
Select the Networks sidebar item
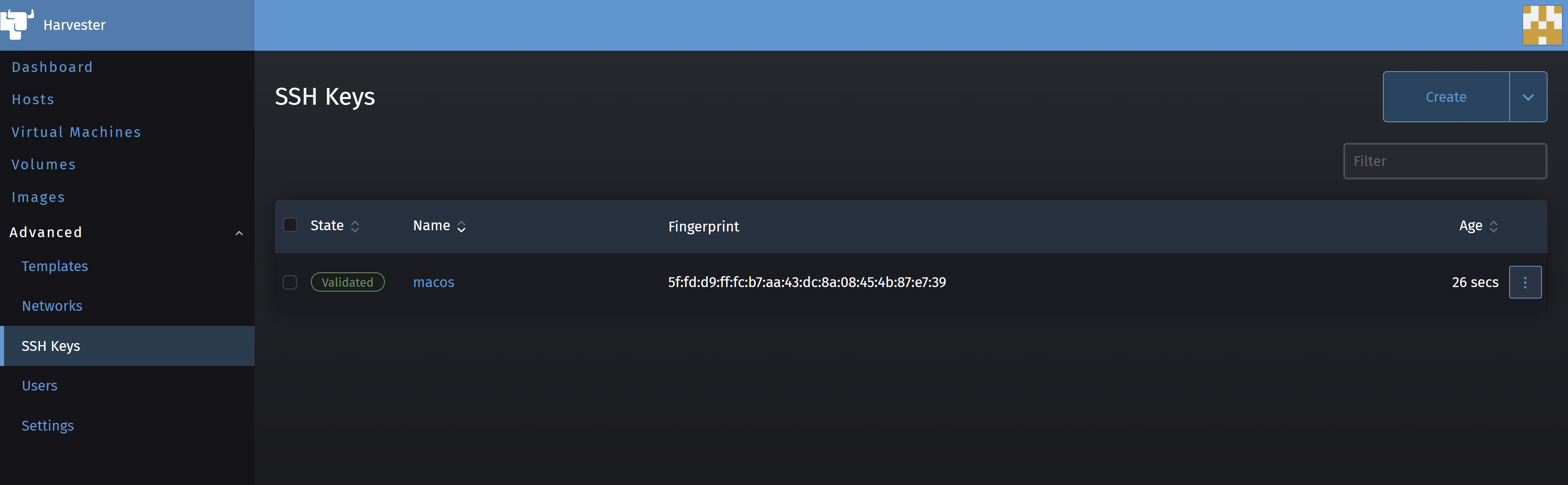point(52,306)
